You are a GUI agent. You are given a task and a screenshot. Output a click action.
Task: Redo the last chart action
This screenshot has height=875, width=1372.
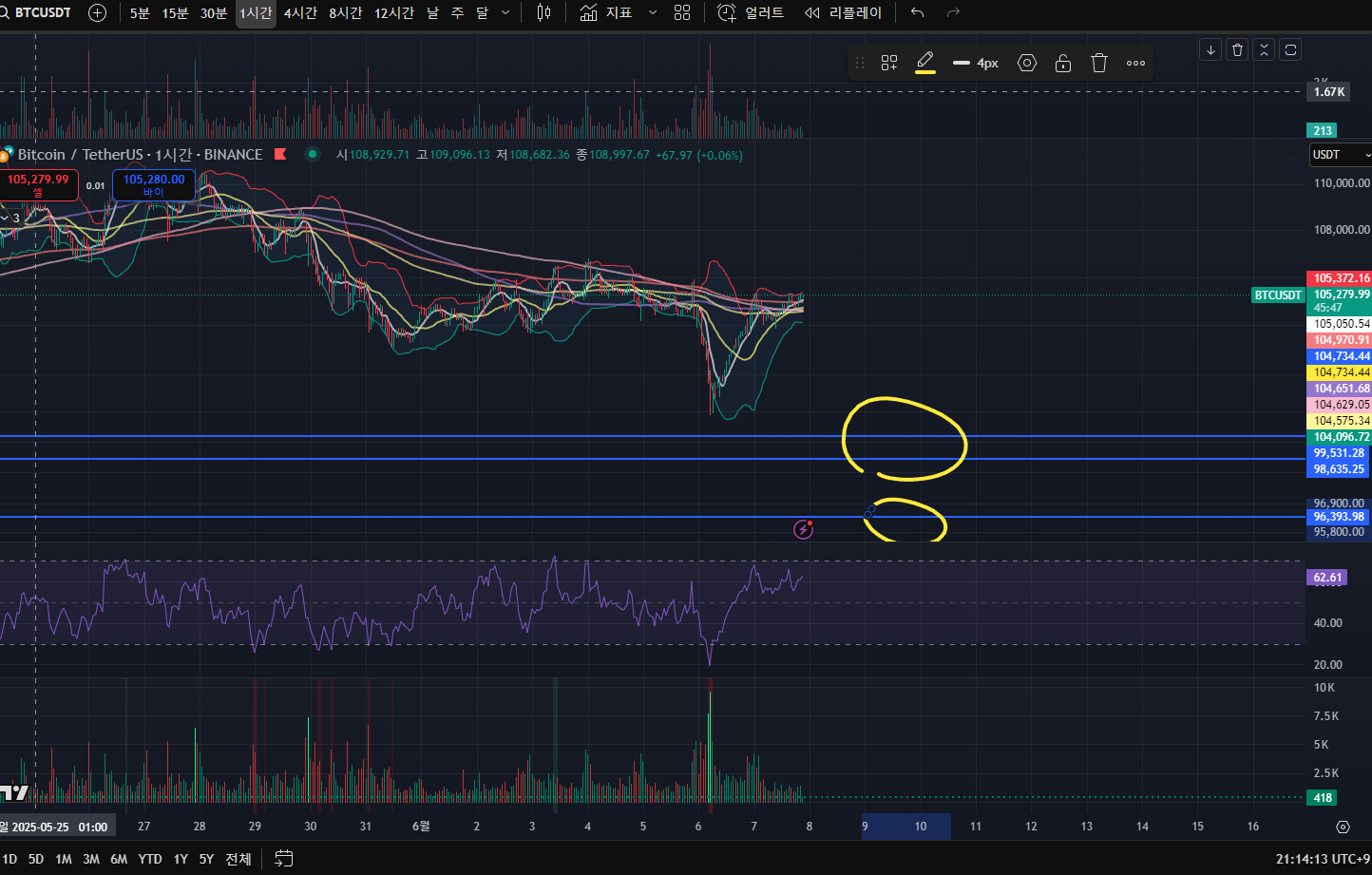tap(954, 12)
